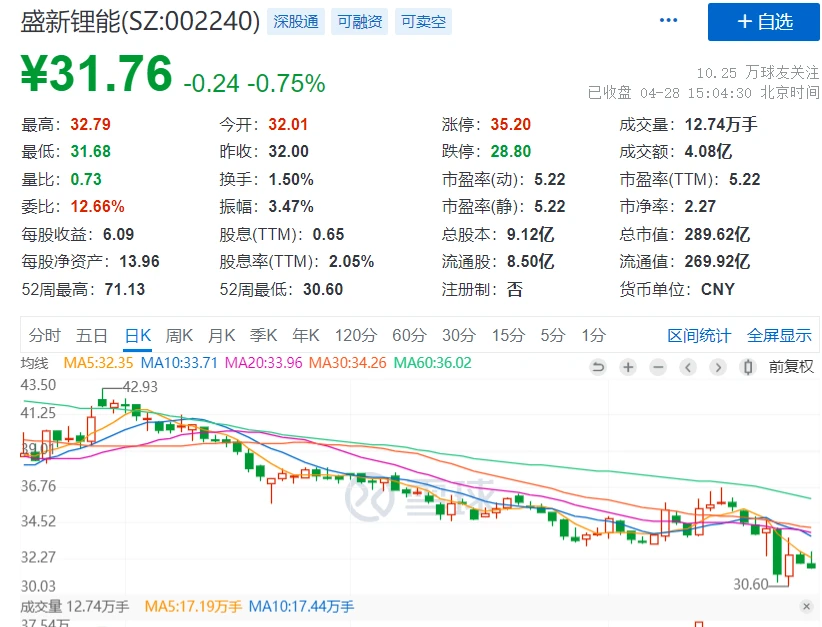822x627 pixels.
Task: Add stock with 自选 button
Action: pos(763,22)
